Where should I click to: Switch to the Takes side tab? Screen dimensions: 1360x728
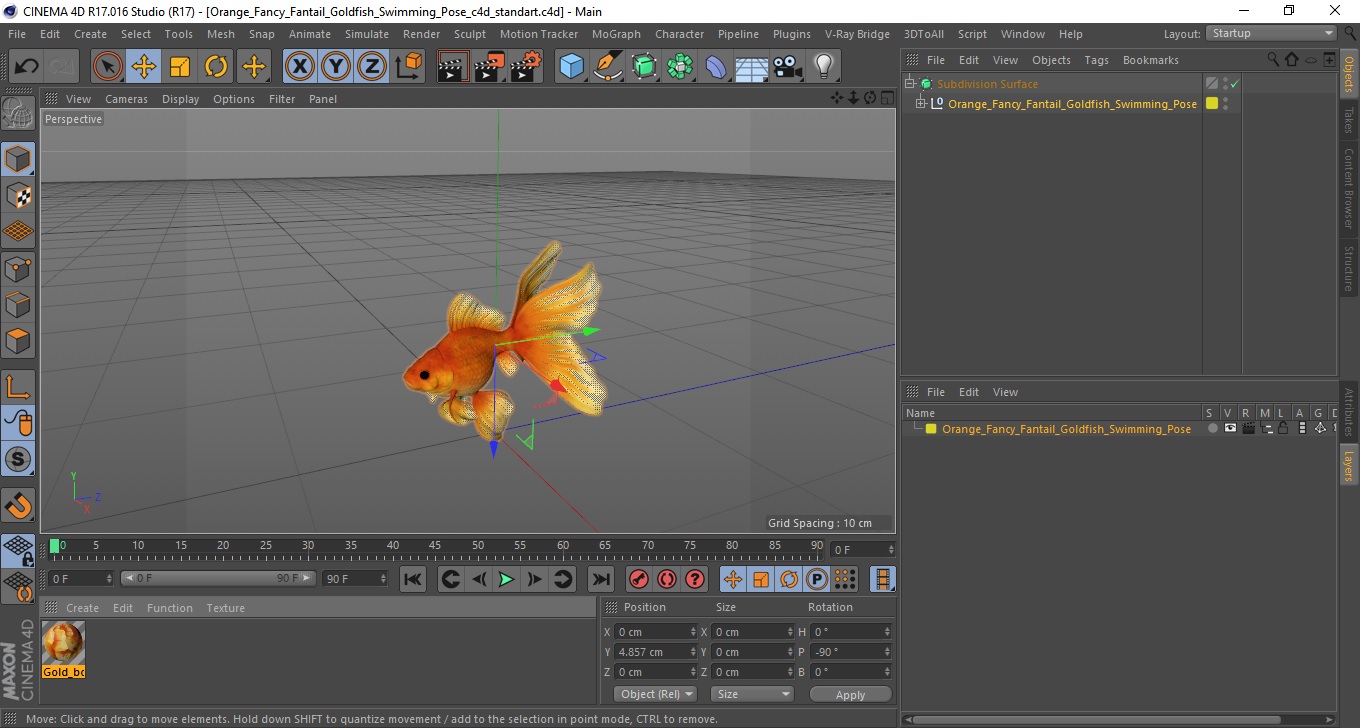pos(1348,120)
